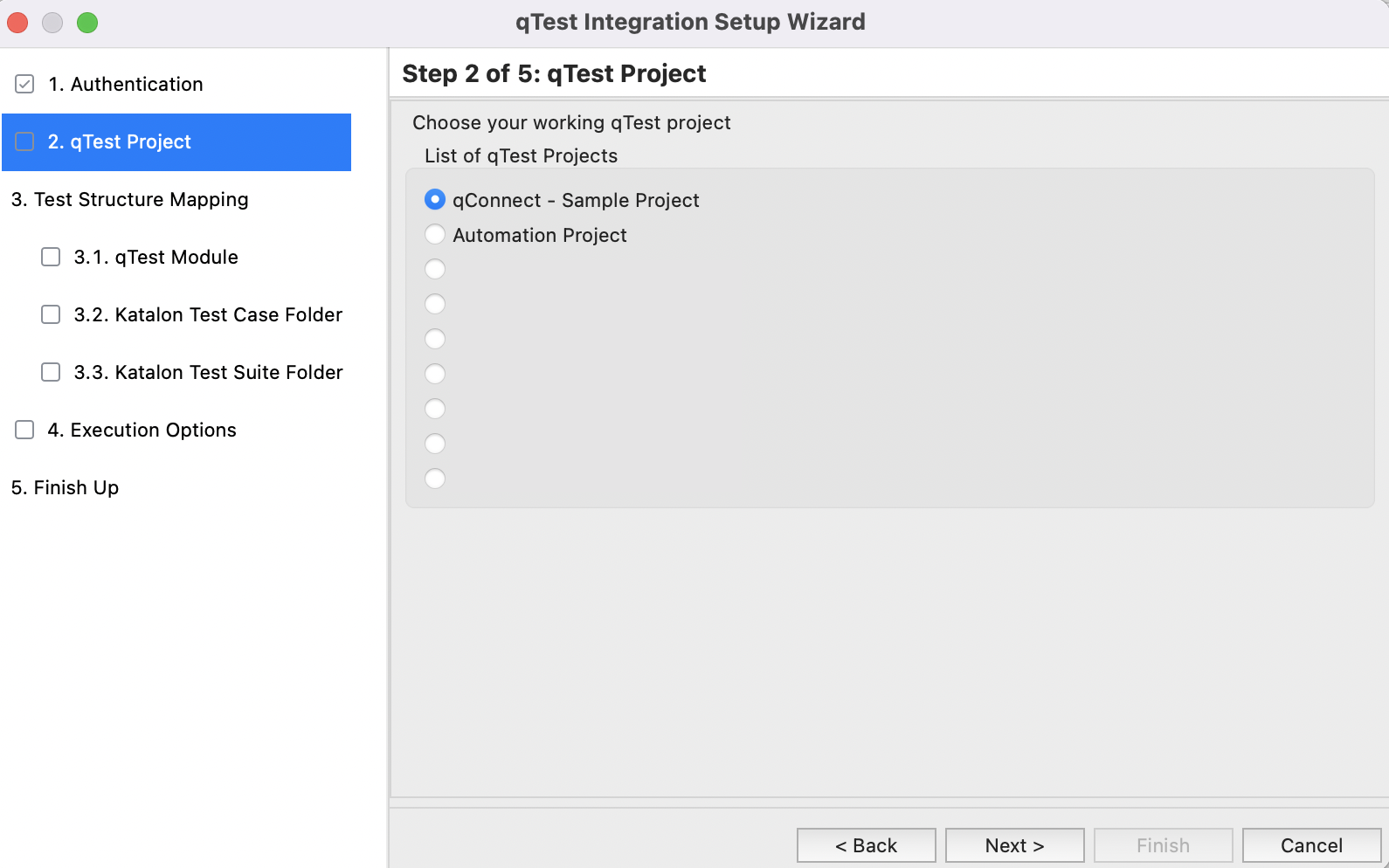Select the last empty radio in project list
The width and height of the screenshot is (1389, 868).
point(435,479)
